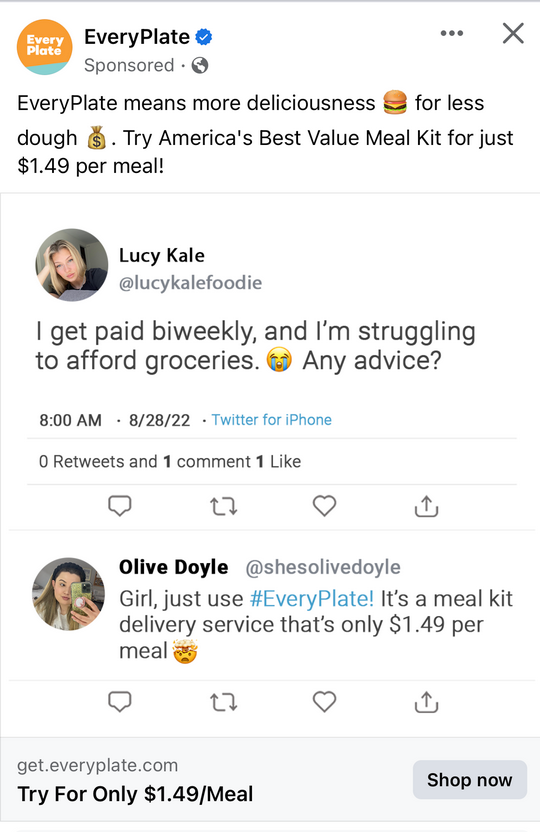The width and height of the screenshot is (540, 832).
Task: Open the three-dot options menu on ad
Action: click(x=451, y=33)
